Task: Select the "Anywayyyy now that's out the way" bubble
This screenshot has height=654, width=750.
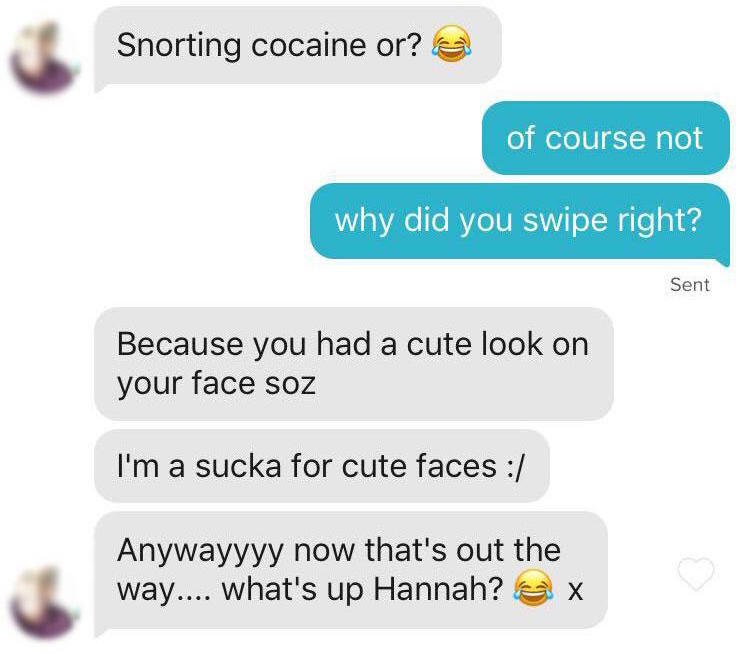Action: (351, 571)
